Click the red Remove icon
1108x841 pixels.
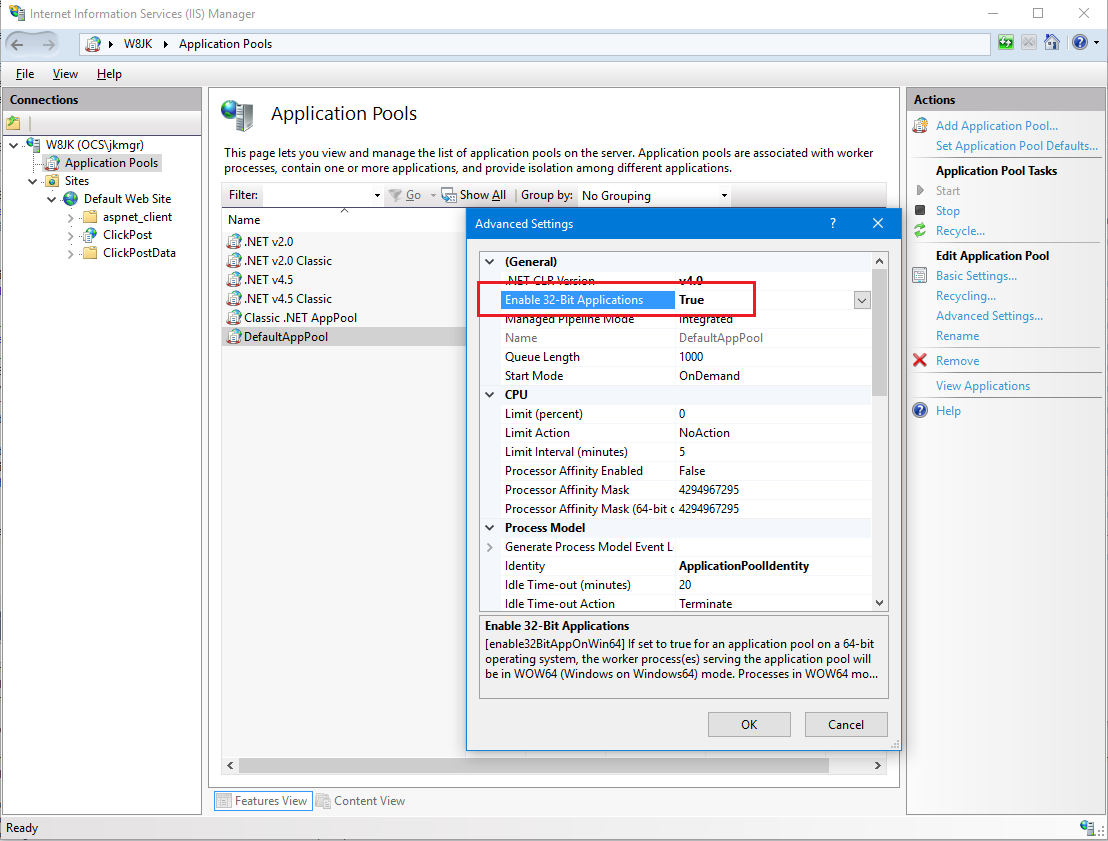tap(920, 361)
